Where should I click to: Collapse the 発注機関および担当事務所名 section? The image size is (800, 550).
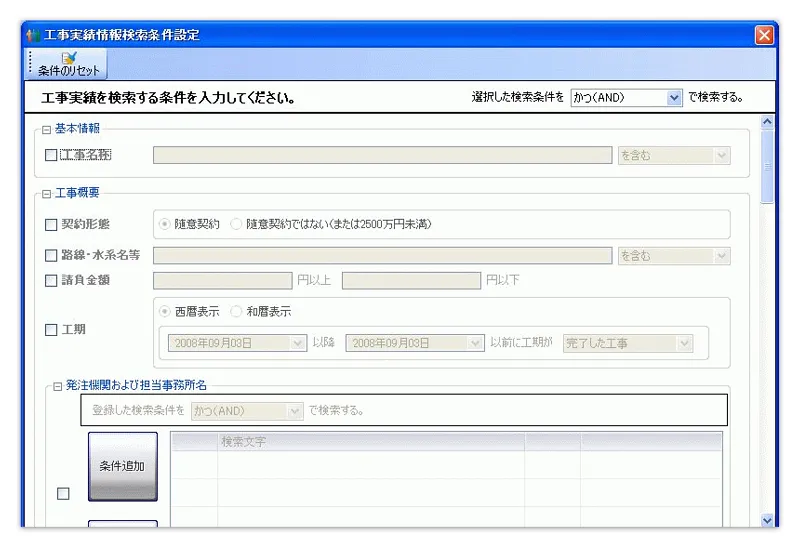[58, 385]
